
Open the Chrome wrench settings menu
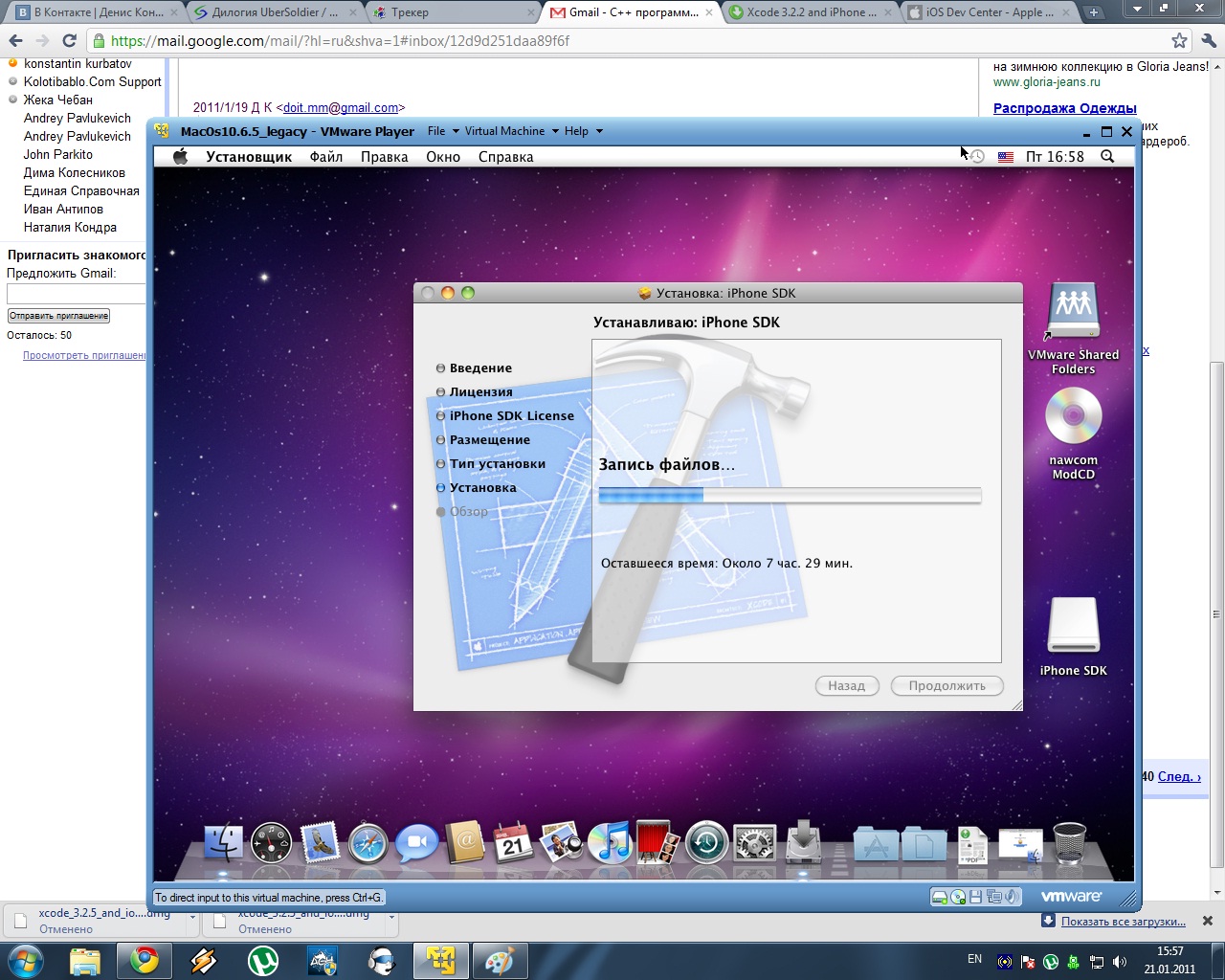coord(1209,41)
